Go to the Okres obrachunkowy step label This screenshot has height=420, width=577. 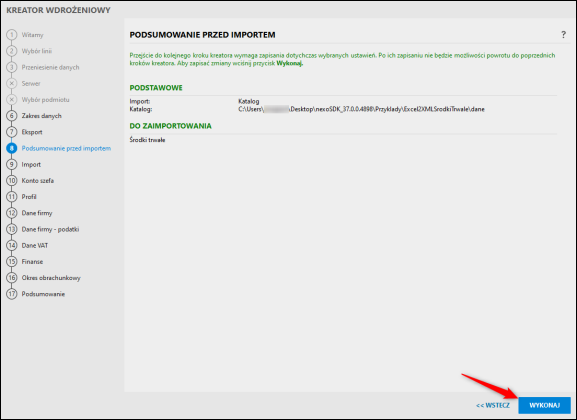(x=51, y=278)
